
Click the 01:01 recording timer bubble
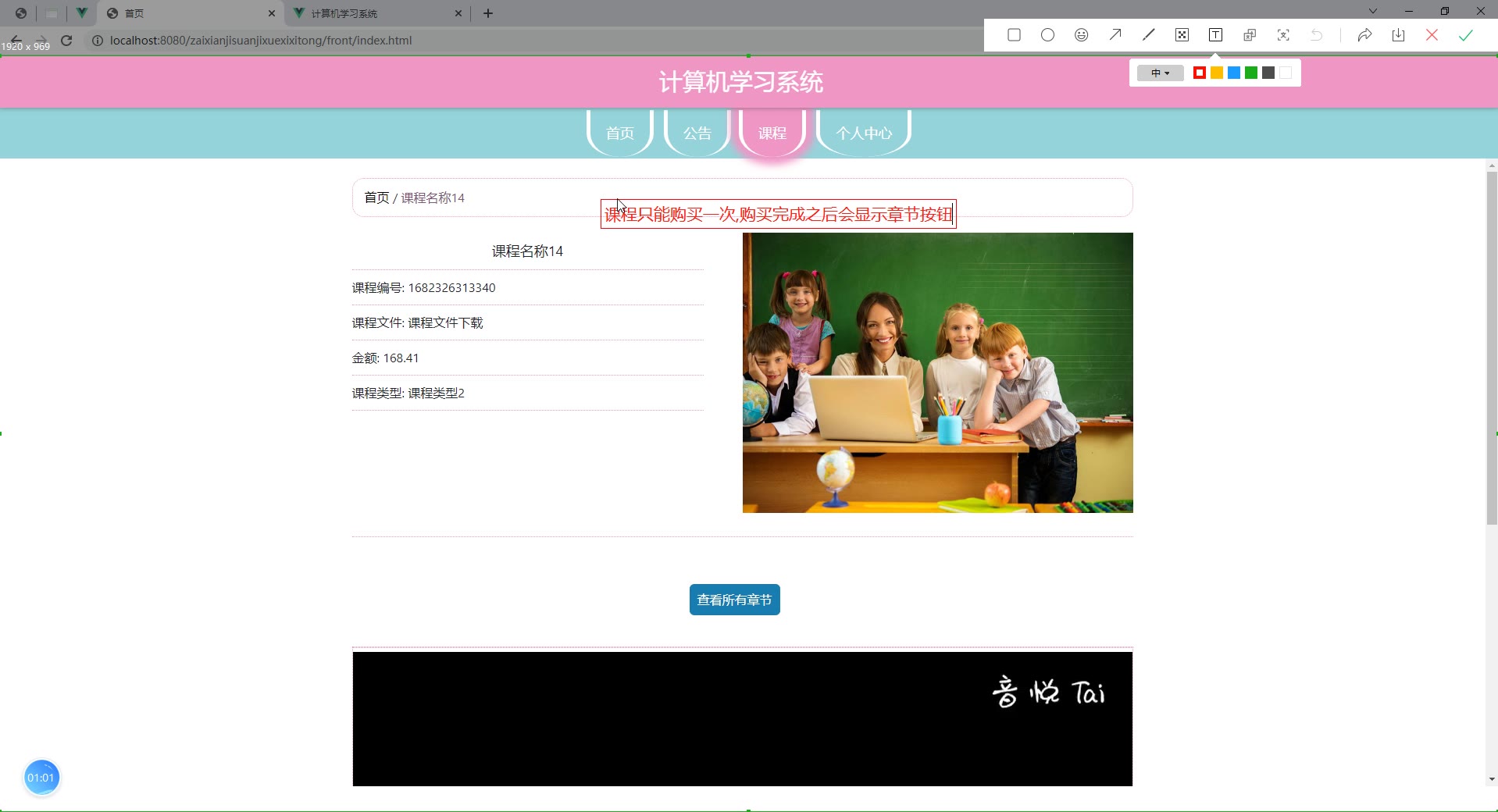tap(41, 778)
